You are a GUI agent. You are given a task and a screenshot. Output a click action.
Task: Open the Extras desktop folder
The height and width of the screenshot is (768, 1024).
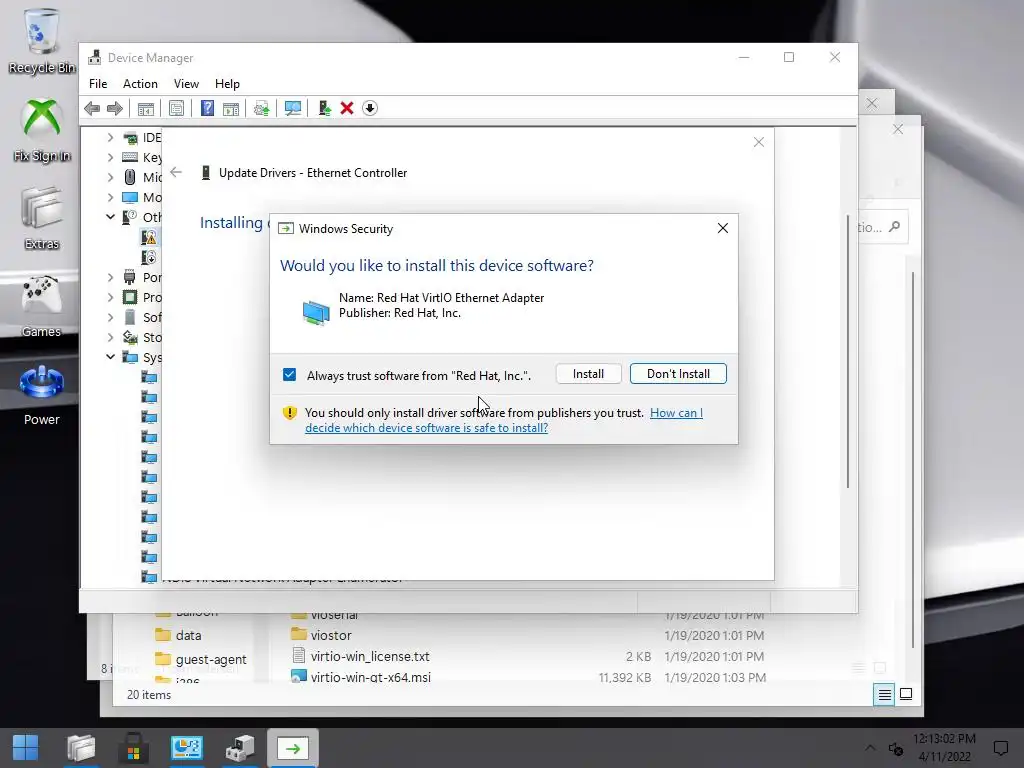click(42, 218)
